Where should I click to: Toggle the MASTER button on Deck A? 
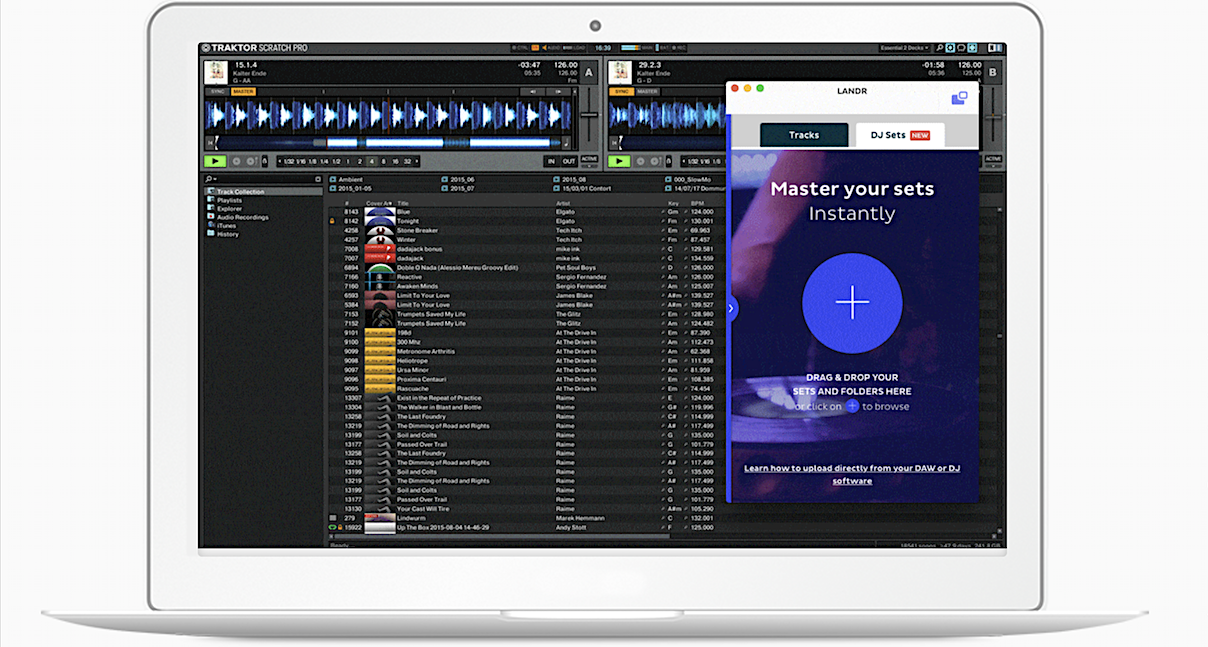pos(243,92)
